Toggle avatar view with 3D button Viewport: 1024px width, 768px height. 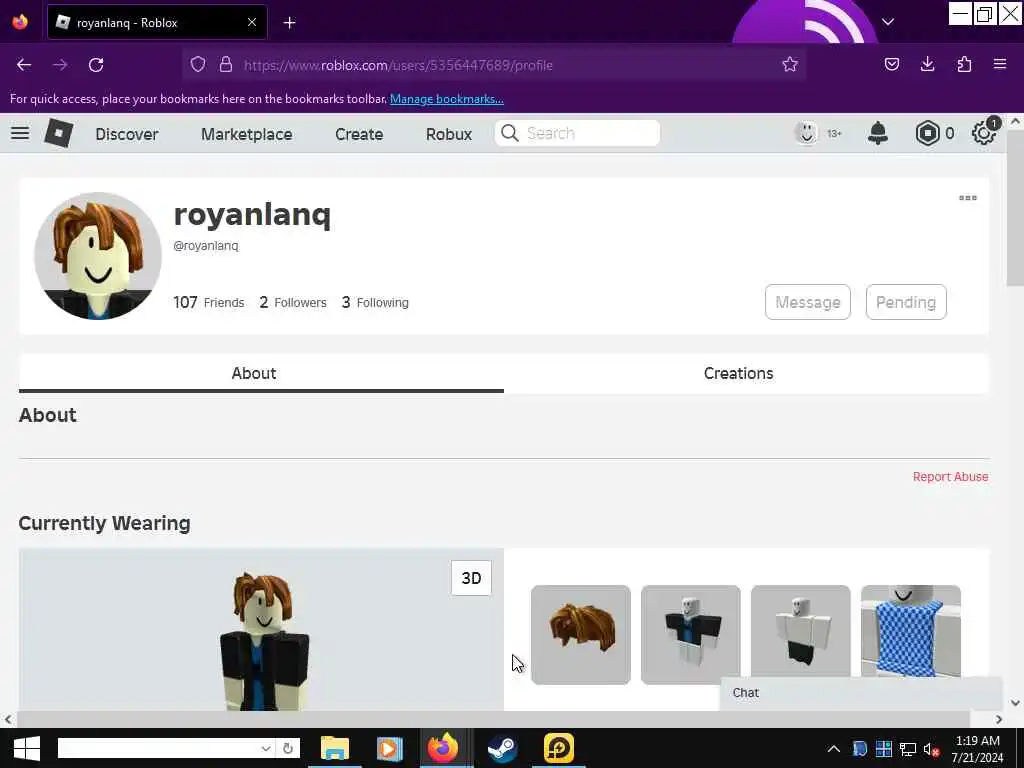(471, 578)
